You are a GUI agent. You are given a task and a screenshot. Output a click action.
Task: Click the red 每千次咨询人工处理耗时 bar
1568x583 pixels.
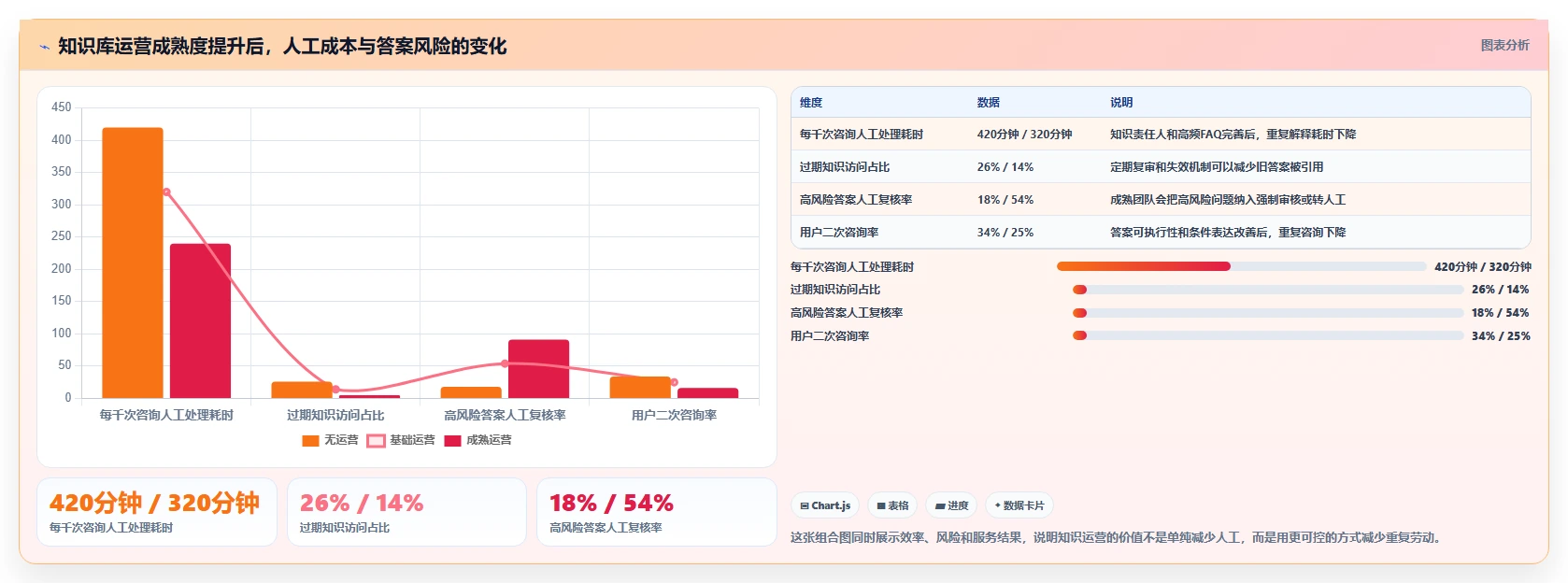click(x=200, y=320)
